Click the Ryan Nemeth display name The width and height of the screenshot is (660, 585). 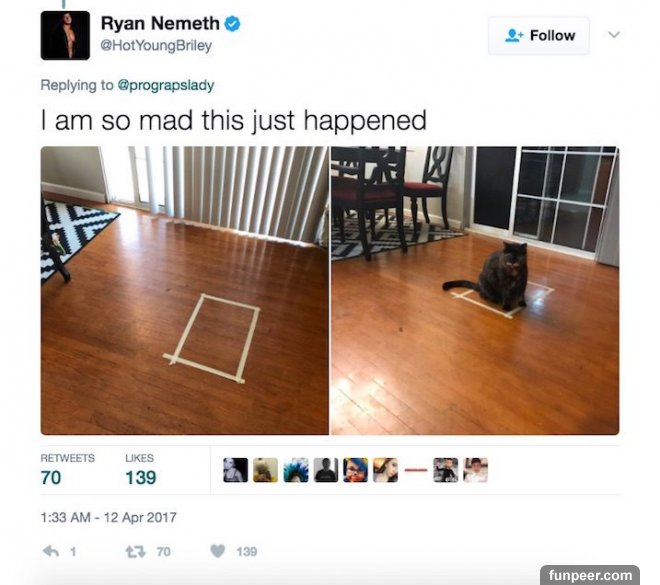[160, 24]
